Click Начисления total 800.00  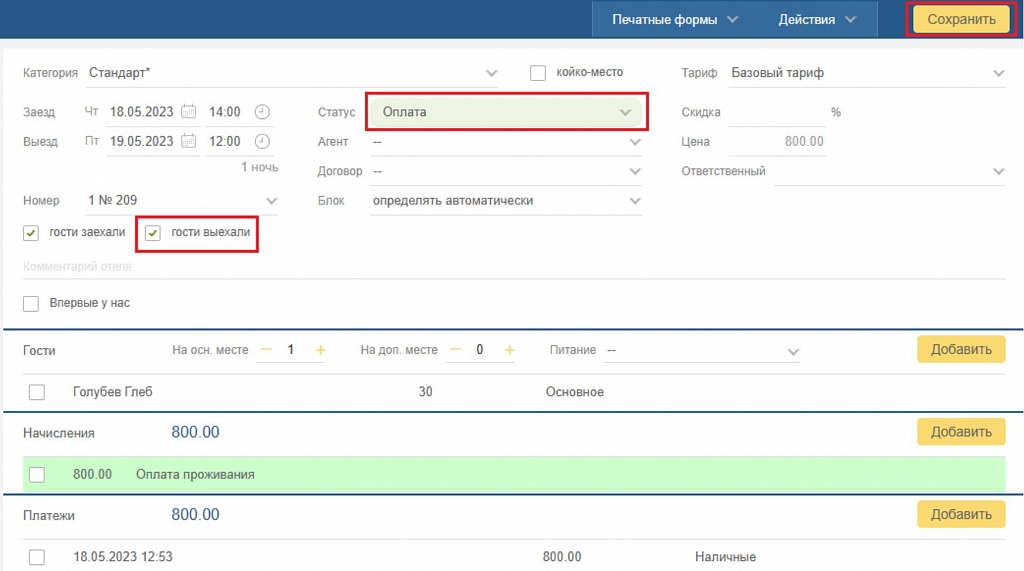[195, 432]
